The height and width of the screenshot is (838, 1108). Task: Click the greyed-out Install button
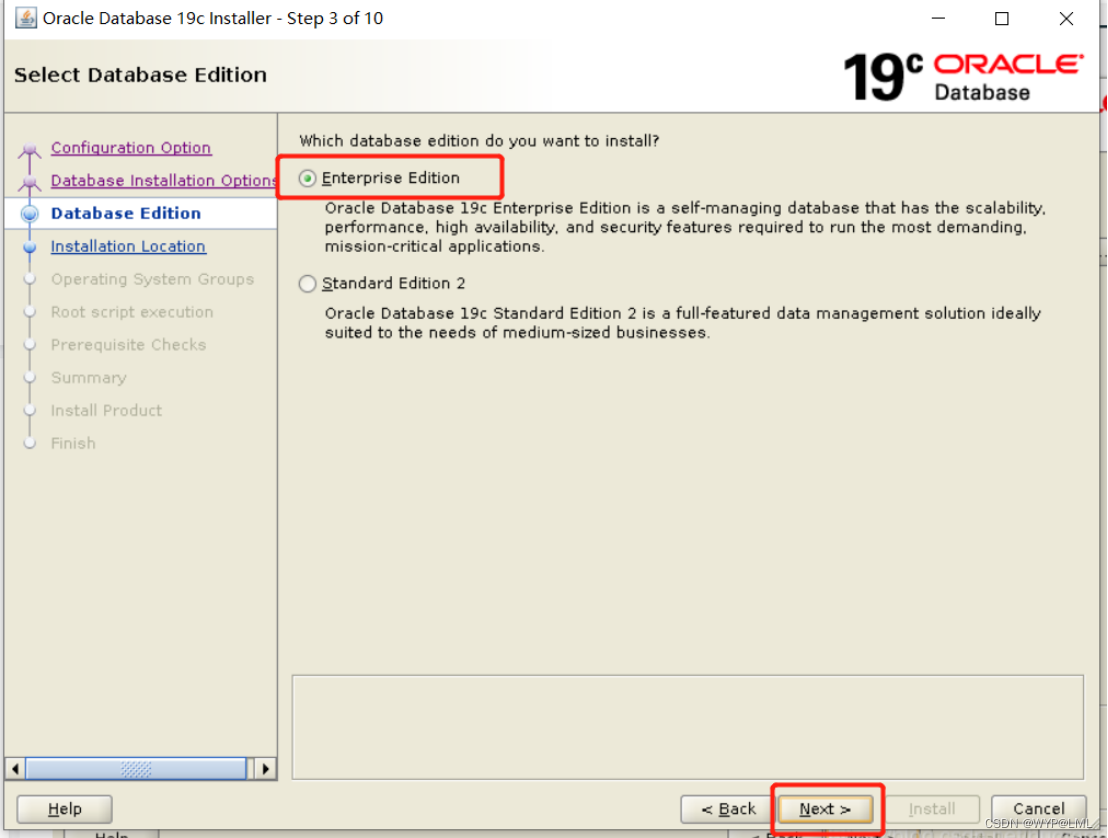point(931,809)
